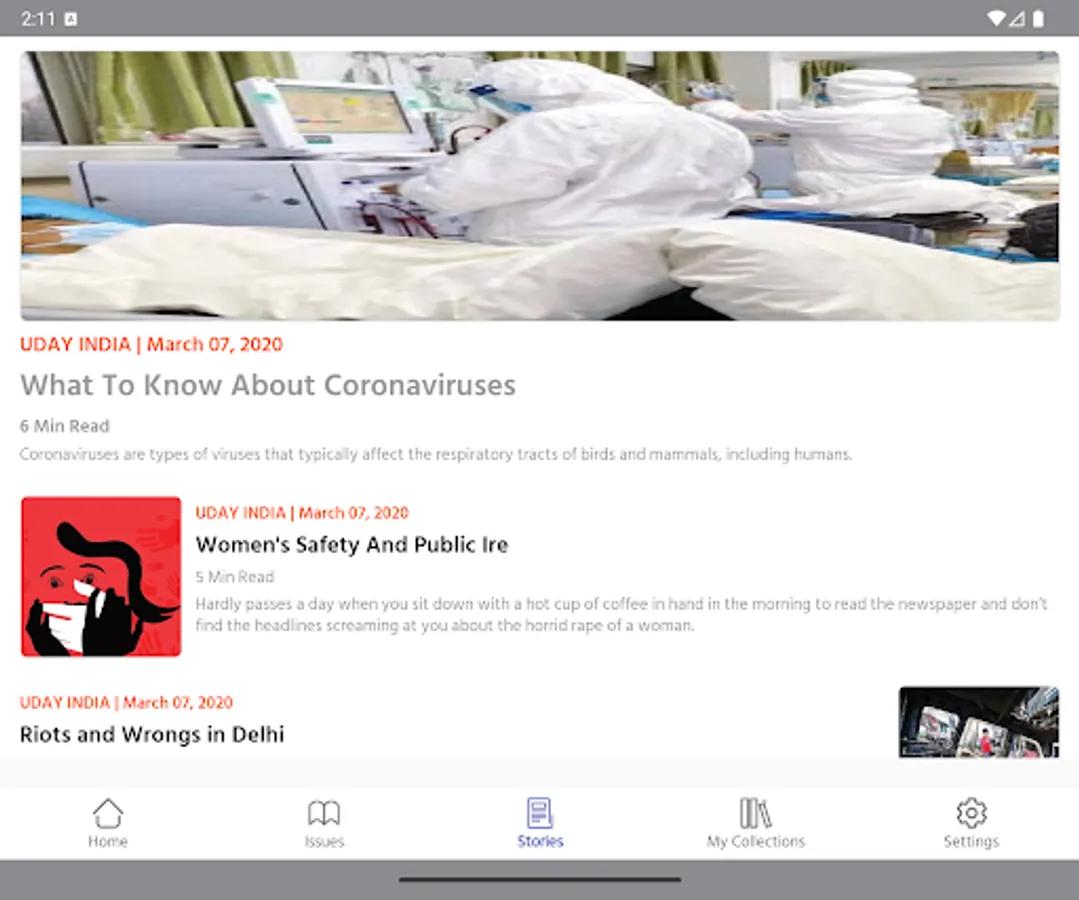1079x900 pixels.
Task: Tap the '6 Min Read' duration text
Action: [64, 425]
